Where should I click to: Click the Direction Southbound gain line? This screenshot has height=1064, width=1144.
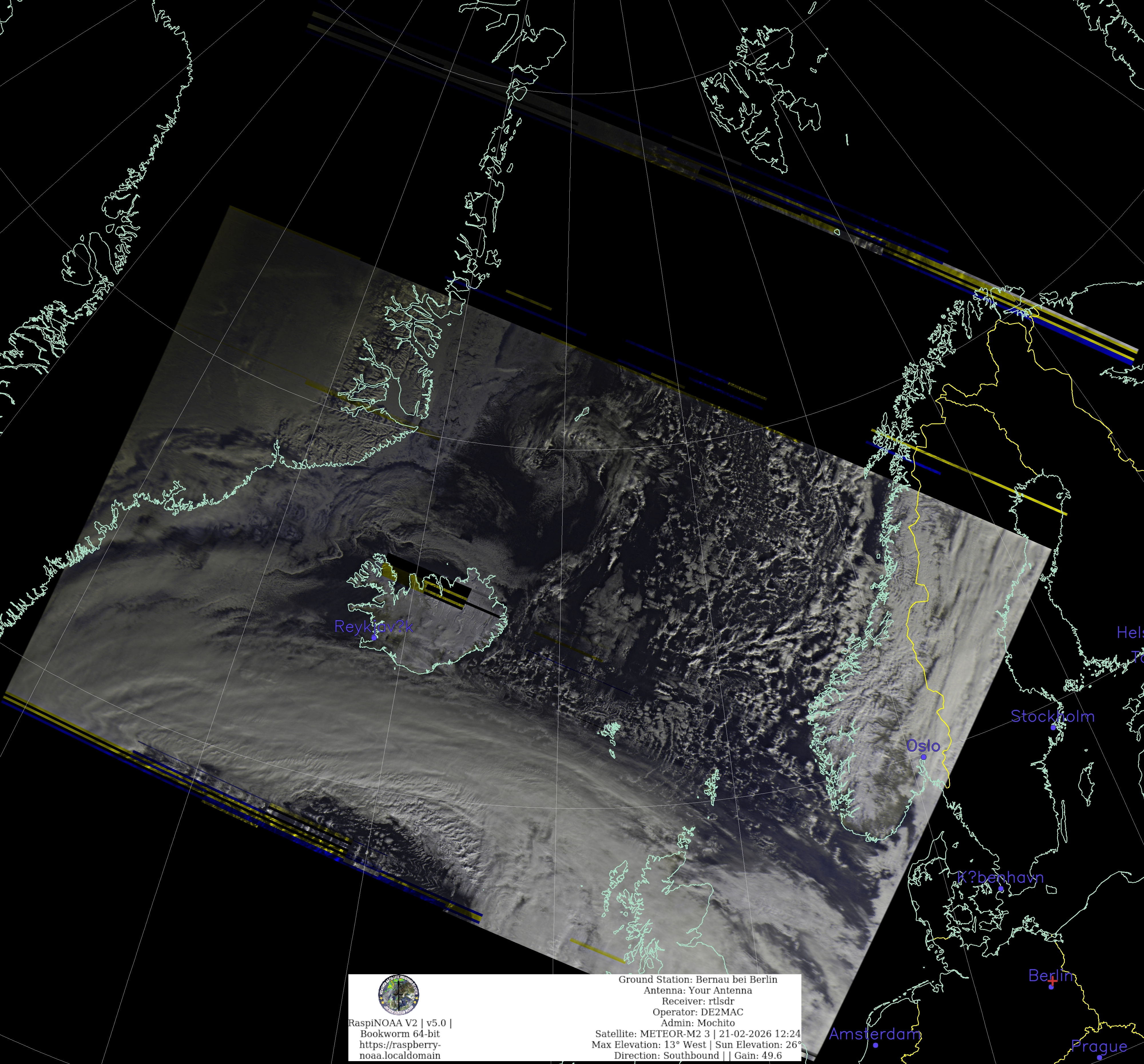click(x=698, y=1055)
